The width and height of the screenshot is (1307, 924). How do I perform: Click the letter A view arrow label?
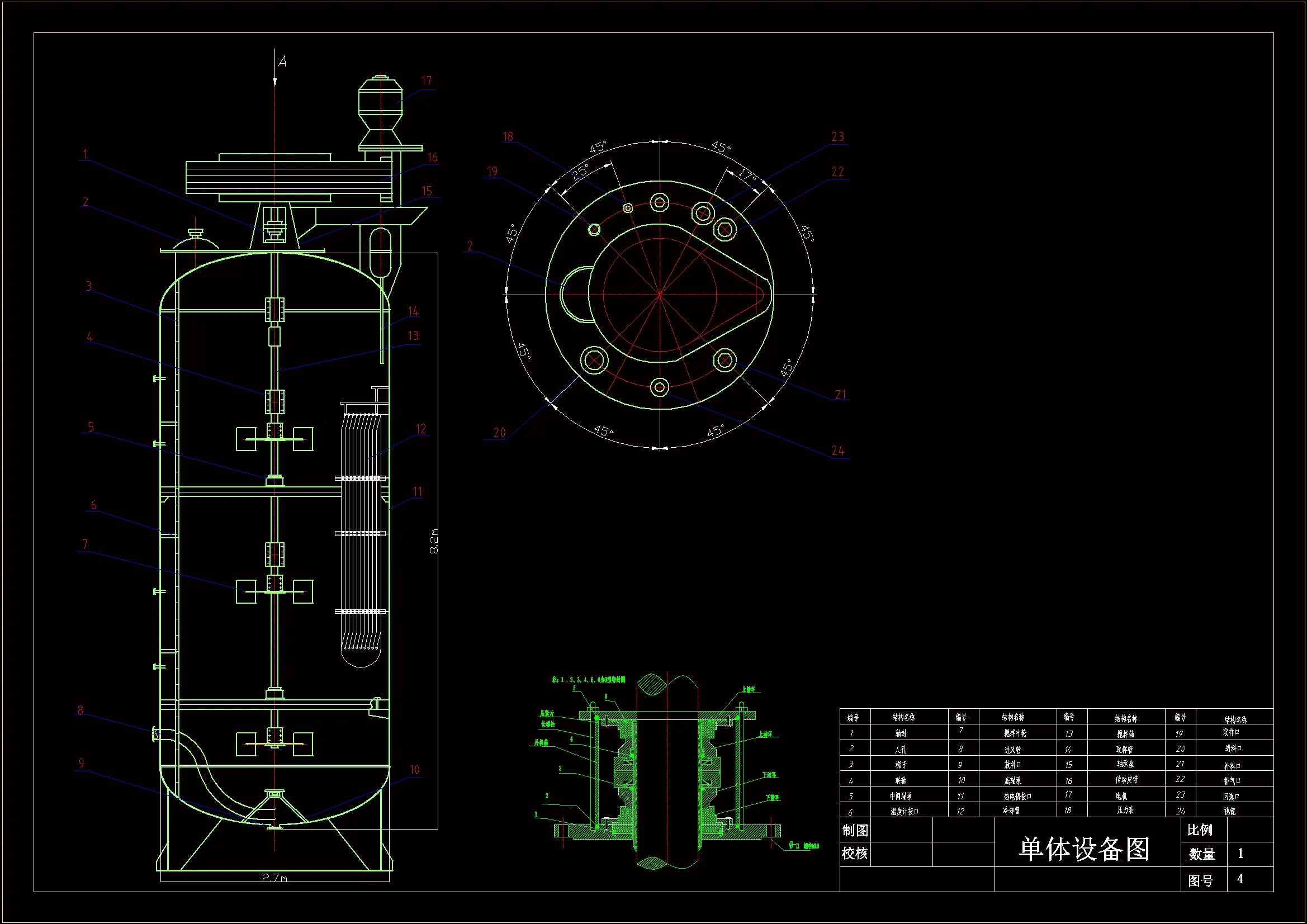282,61
